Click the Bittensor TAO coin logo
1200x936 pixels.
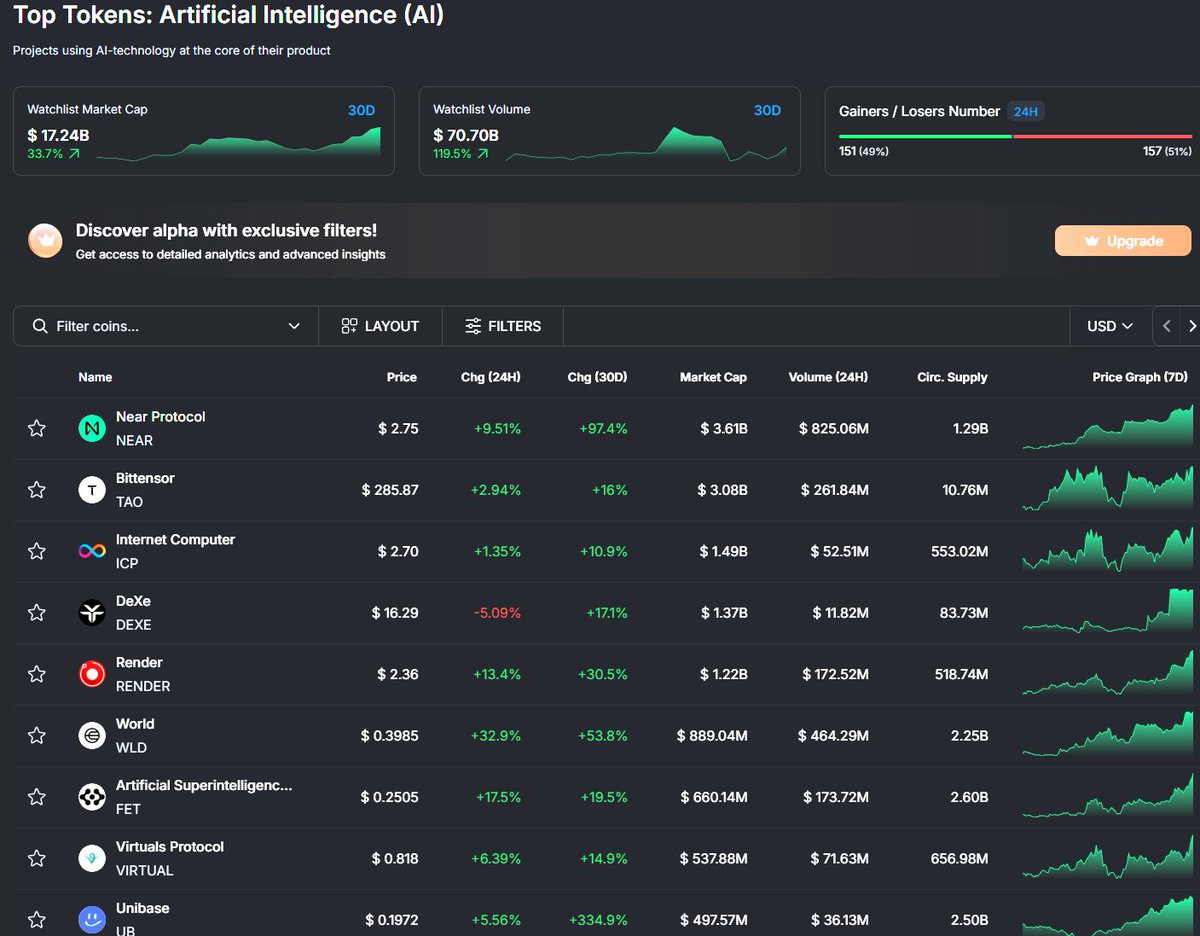(x=92, y=490)
